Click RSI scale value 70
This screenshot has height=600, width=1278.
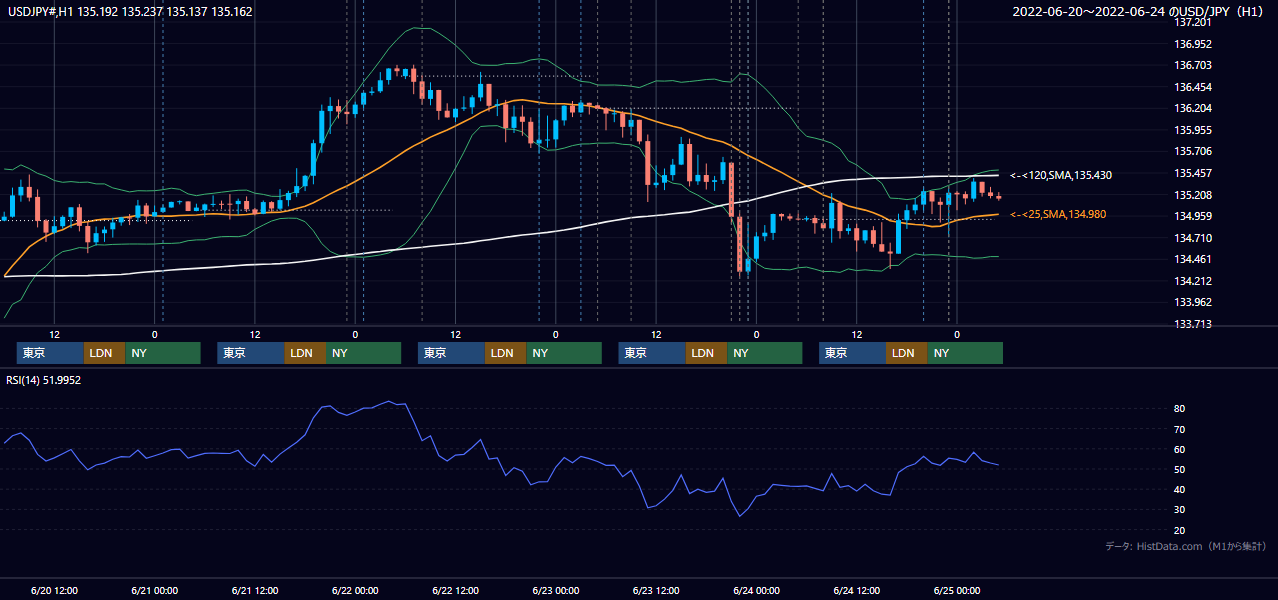1180,429
